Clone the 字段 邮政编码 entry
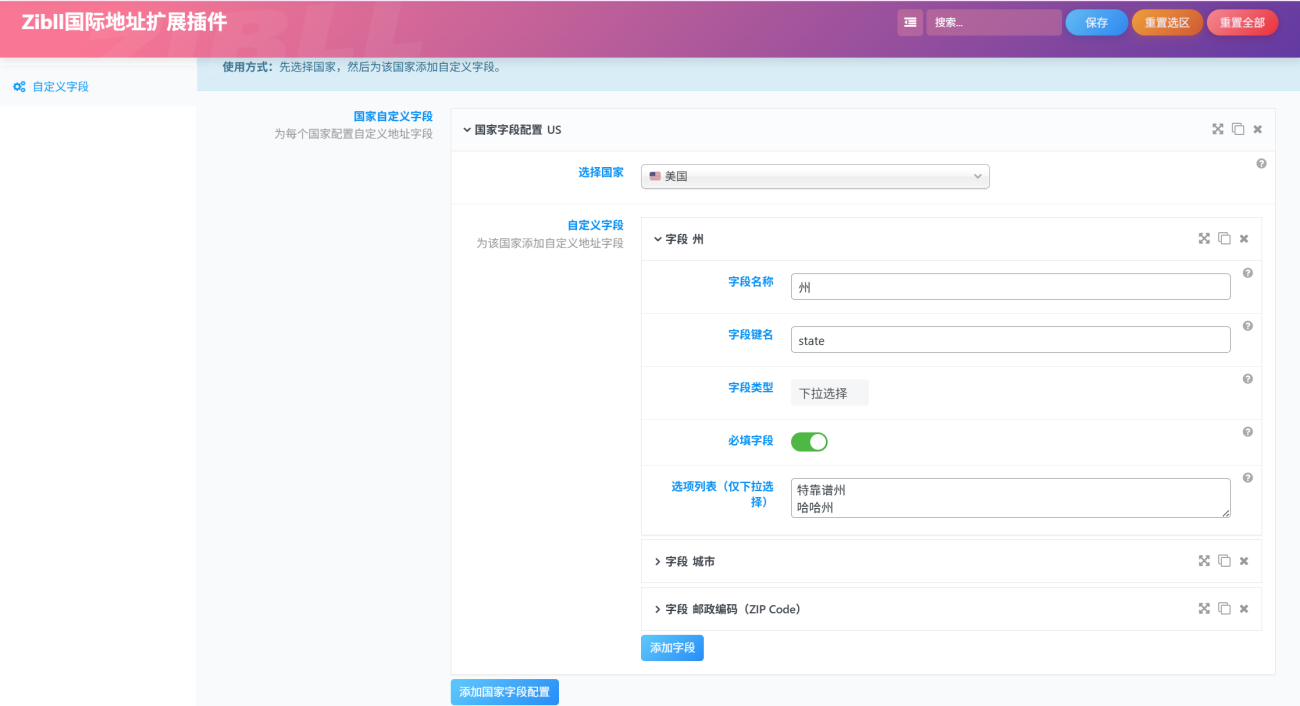Viewport: 1300px width, 706px height. point(1224,608)
